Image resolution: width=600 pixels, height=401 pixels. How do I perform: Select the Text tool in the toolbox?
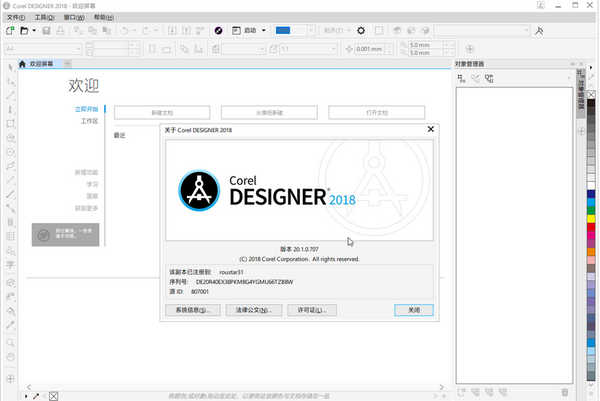(x=11, y=265)
